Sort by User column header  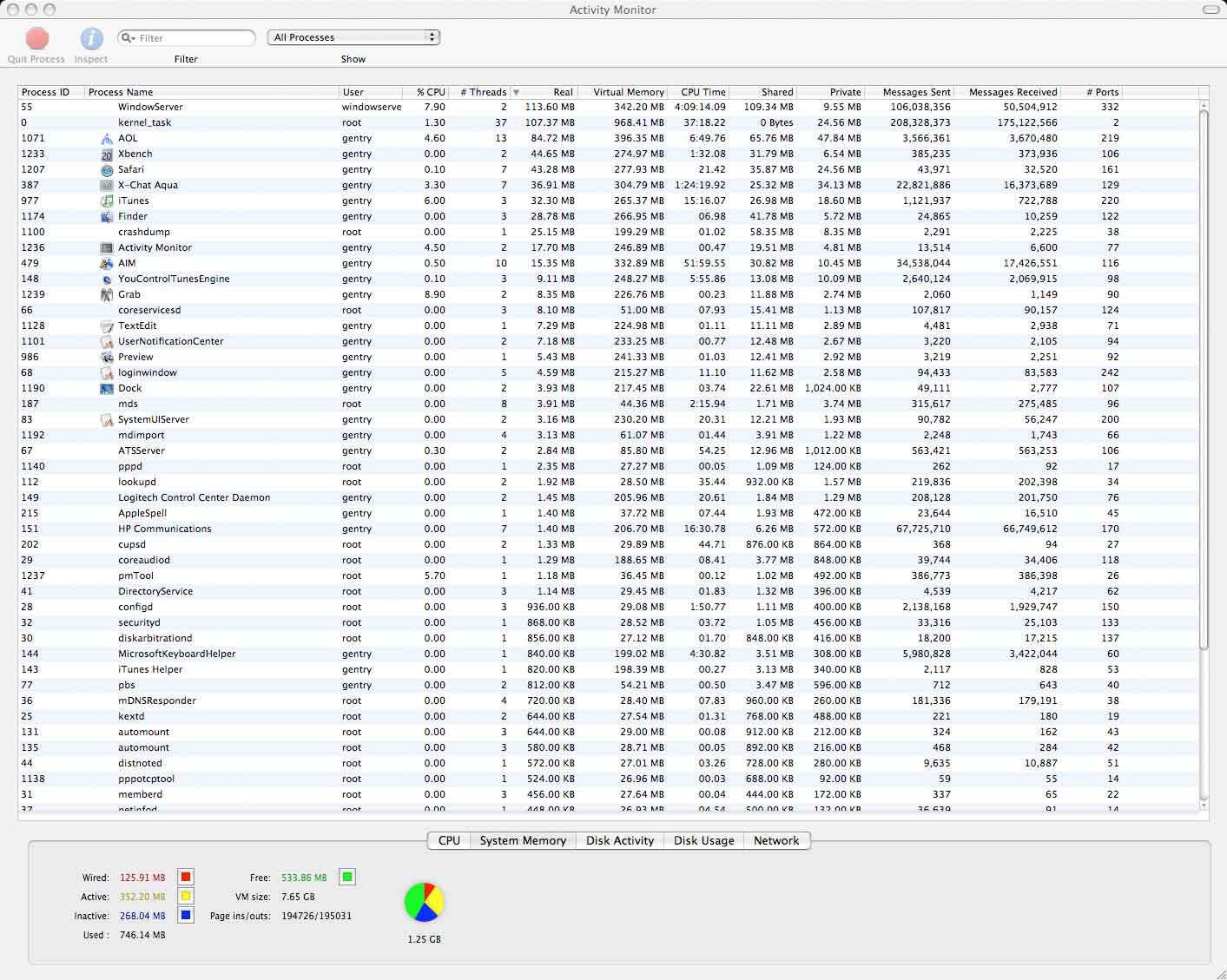pos(371,92)
